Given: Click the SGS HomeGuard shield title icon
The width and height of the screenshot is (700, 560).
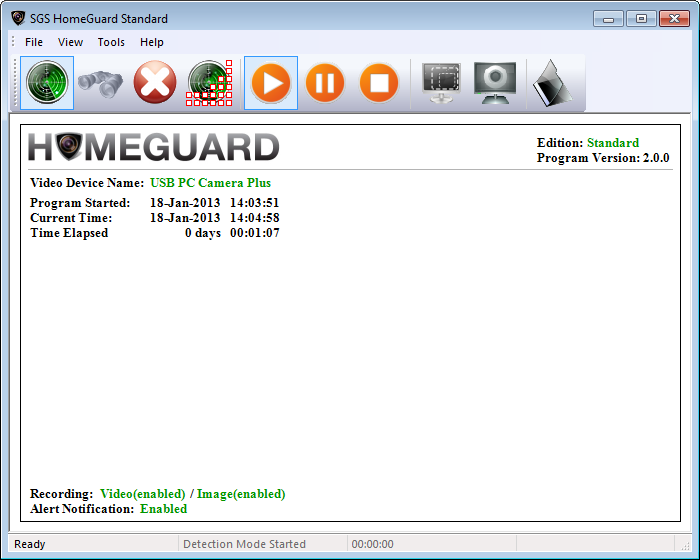Looking at the screenshot, I should pos(18,18).
